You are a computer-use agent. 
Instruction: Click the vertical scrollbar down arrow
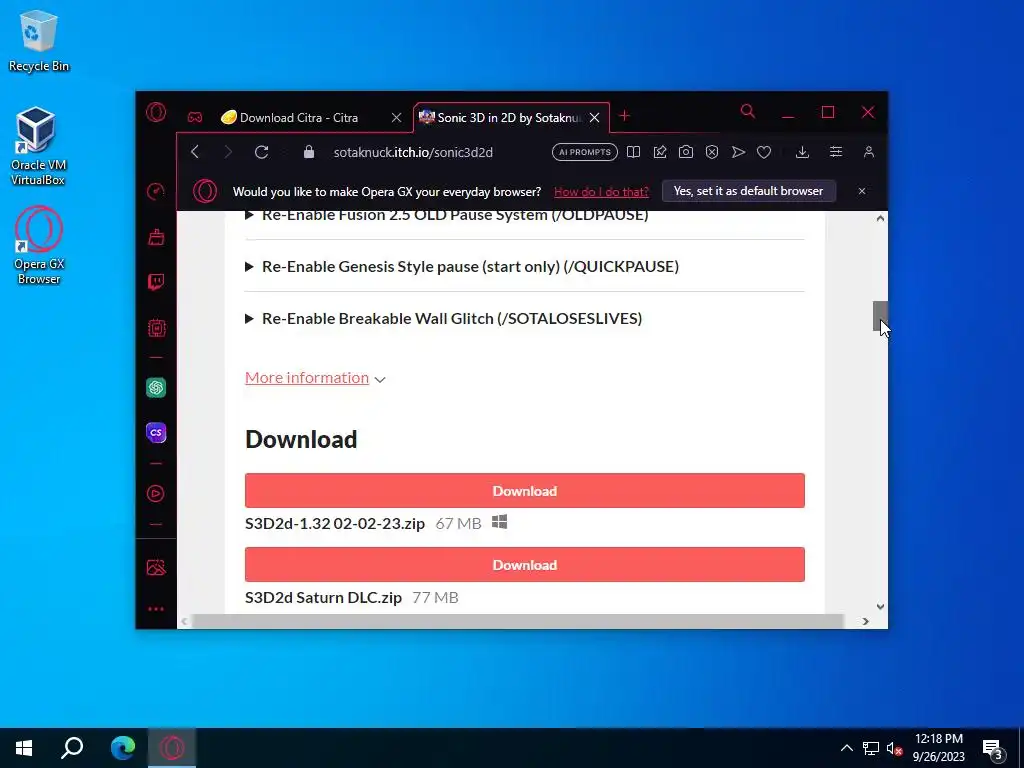point(880,606)
